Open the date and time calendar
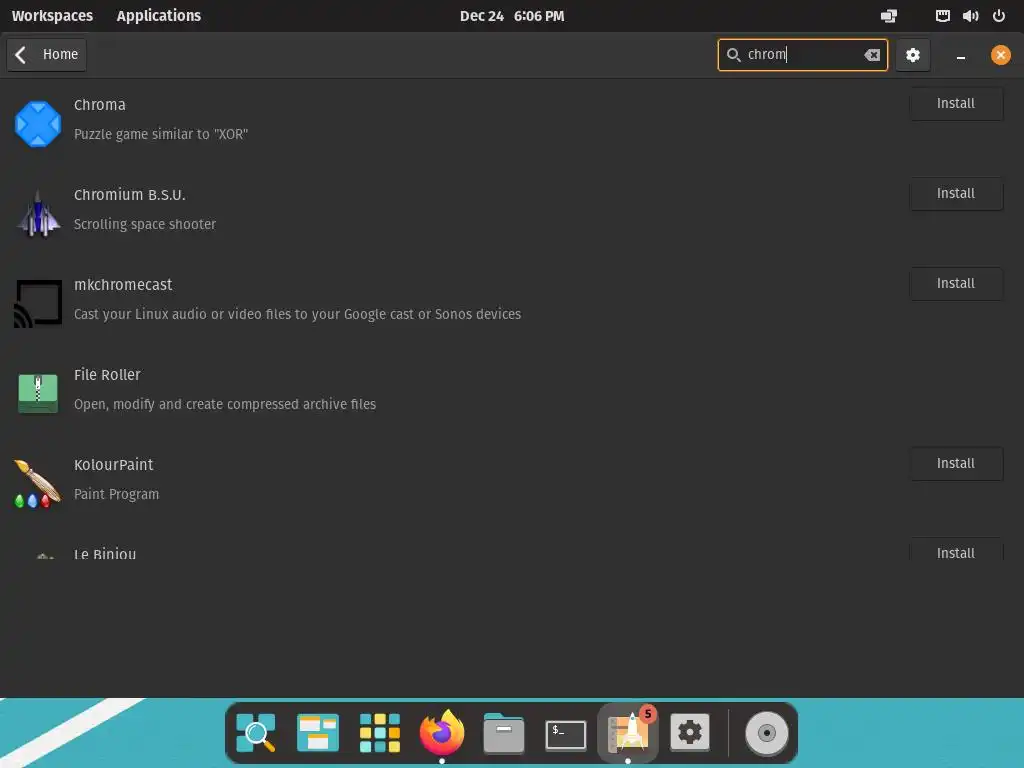Screen dimensions: 1024x768 click(512, 16)
